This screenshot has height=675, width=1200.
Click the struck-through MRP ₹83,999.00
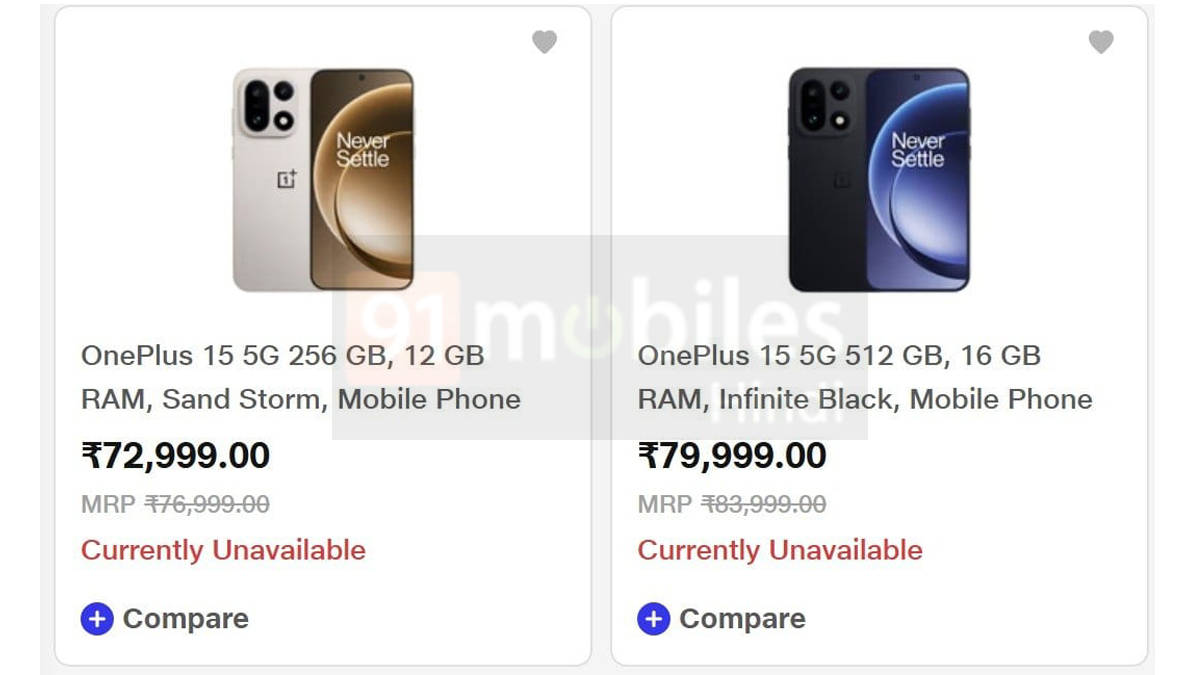tap(764, 505)
